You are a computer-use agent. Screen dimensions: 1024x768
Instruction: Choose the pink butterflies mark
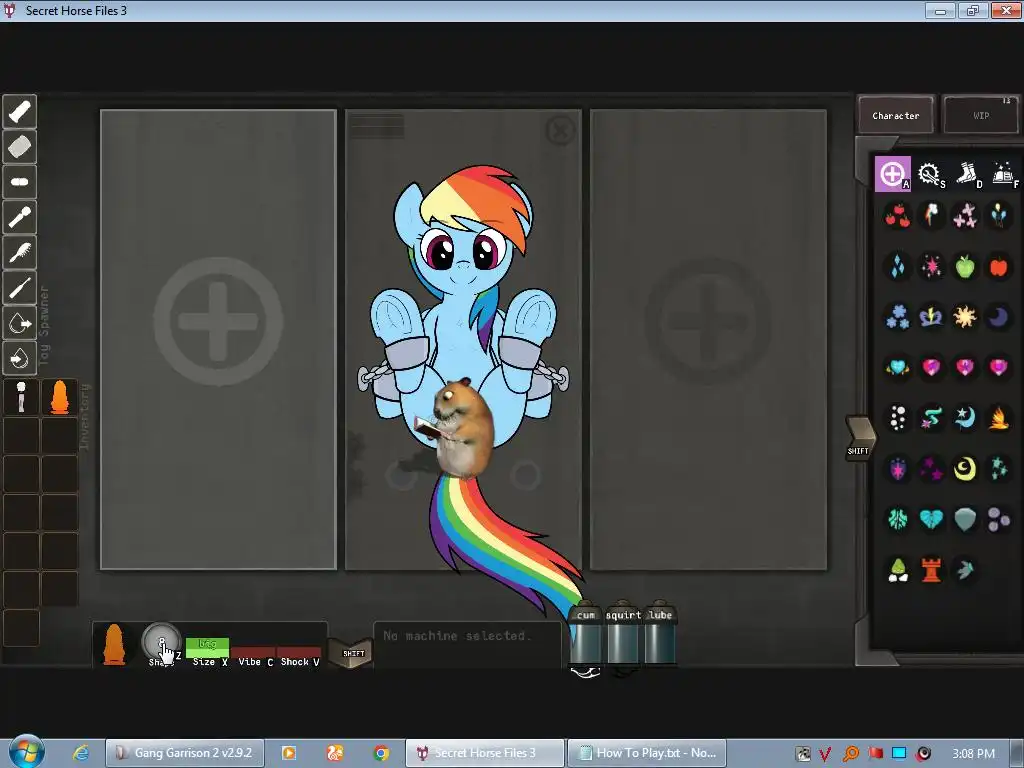[965, 216]
